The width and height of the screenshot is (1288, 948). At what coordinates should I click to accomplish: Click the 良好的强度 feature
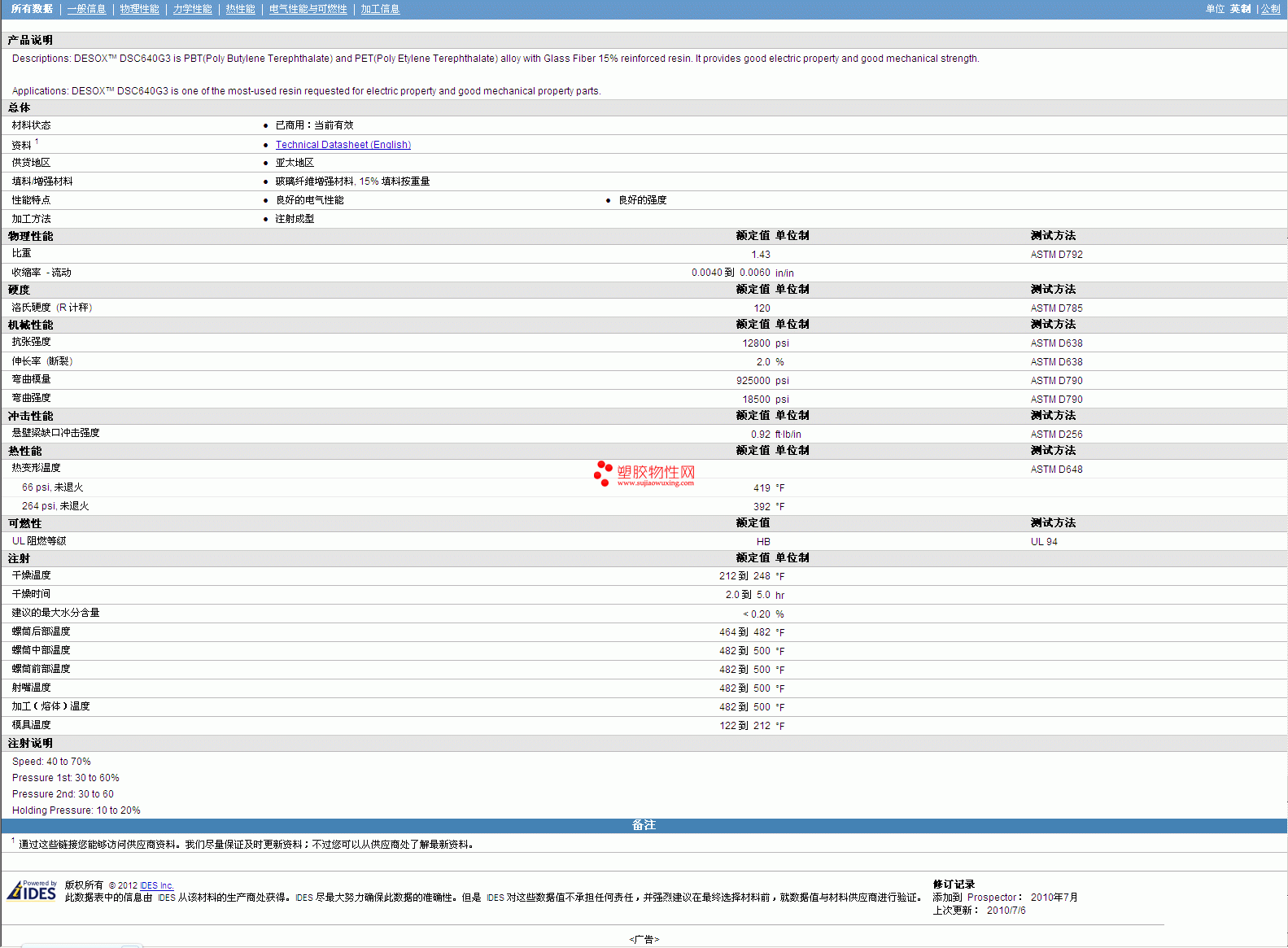(642, 200)
